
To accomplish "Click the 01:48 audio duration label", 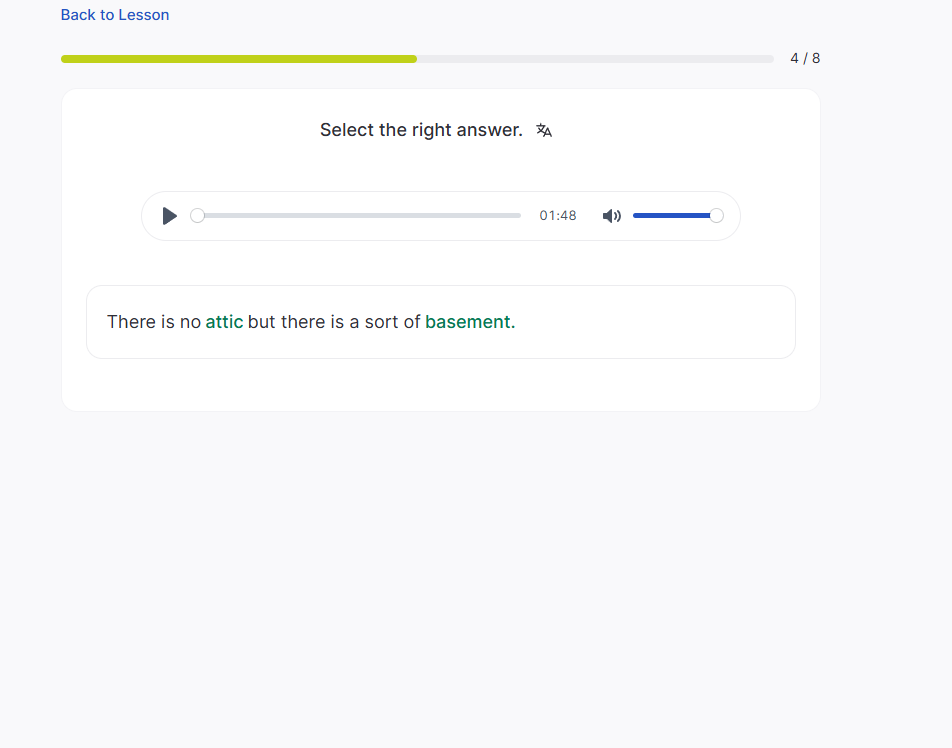I will click(x=558, y=216).
